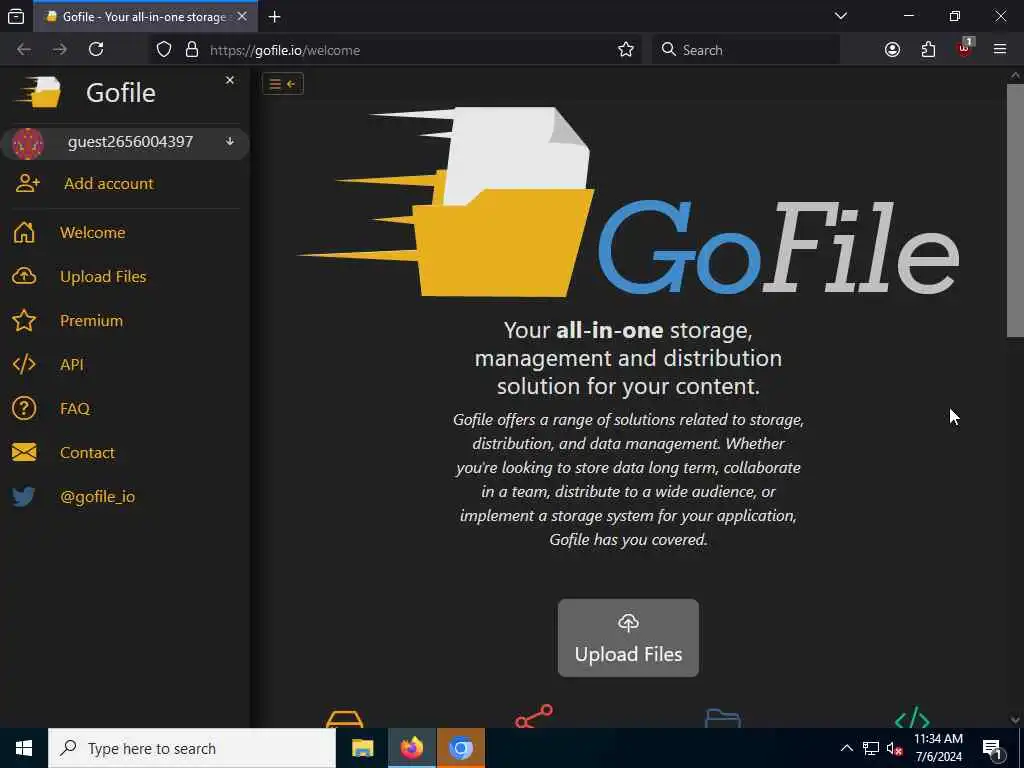Click the browser Forward arrow
Image resolution: width=1024 pixels, height=768 pixels.
[x=60, y=50]
